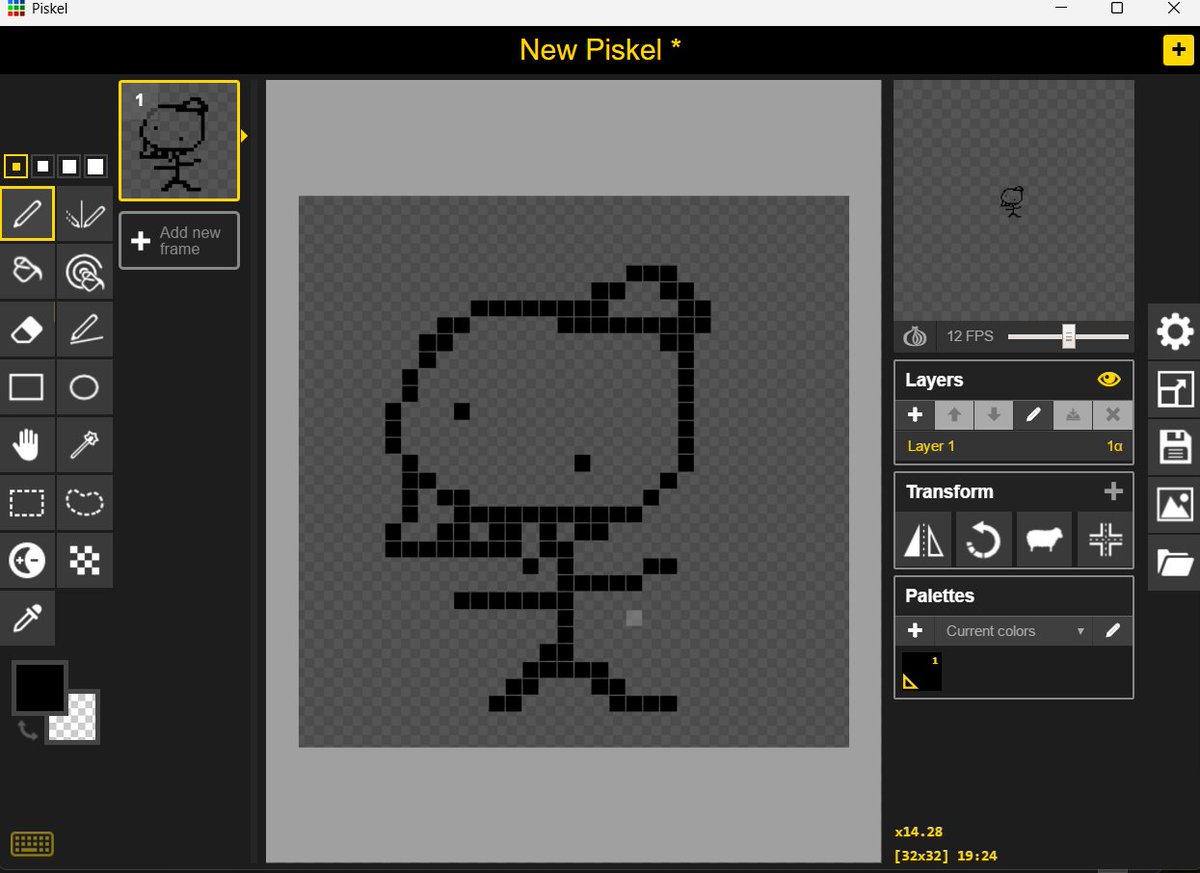This screenshot has height=873, width=1200.
Task: Click the animated preview window
Action: (1014, 201)
